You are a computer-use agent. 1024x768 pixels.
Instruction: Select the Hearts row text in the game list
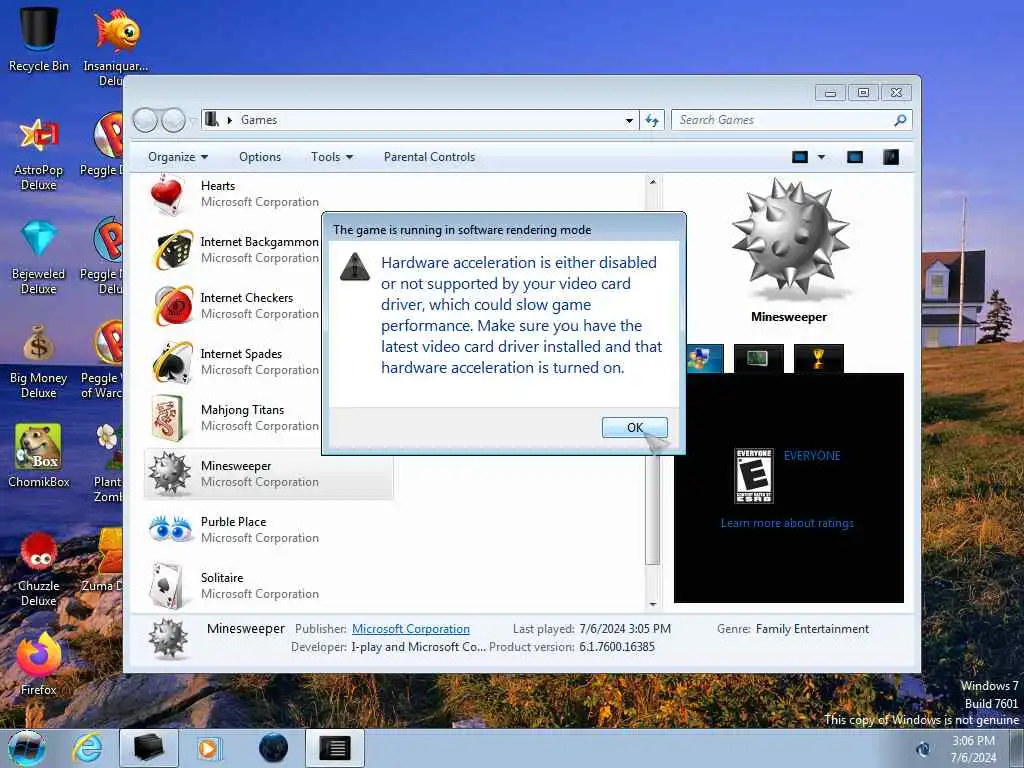[x=260, y=194]
